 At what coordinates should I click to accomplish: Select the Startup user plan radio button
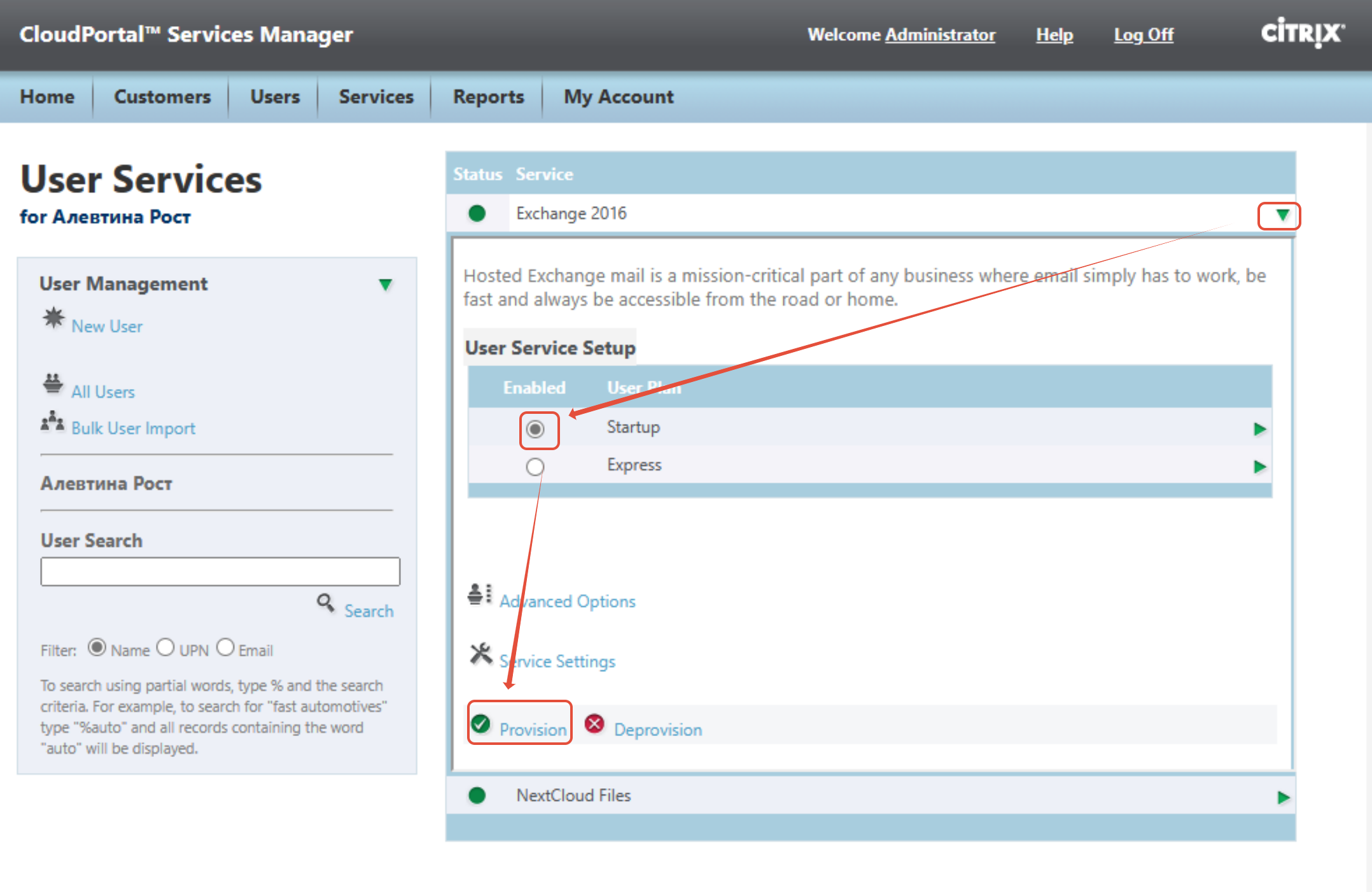tap(535, 429)
